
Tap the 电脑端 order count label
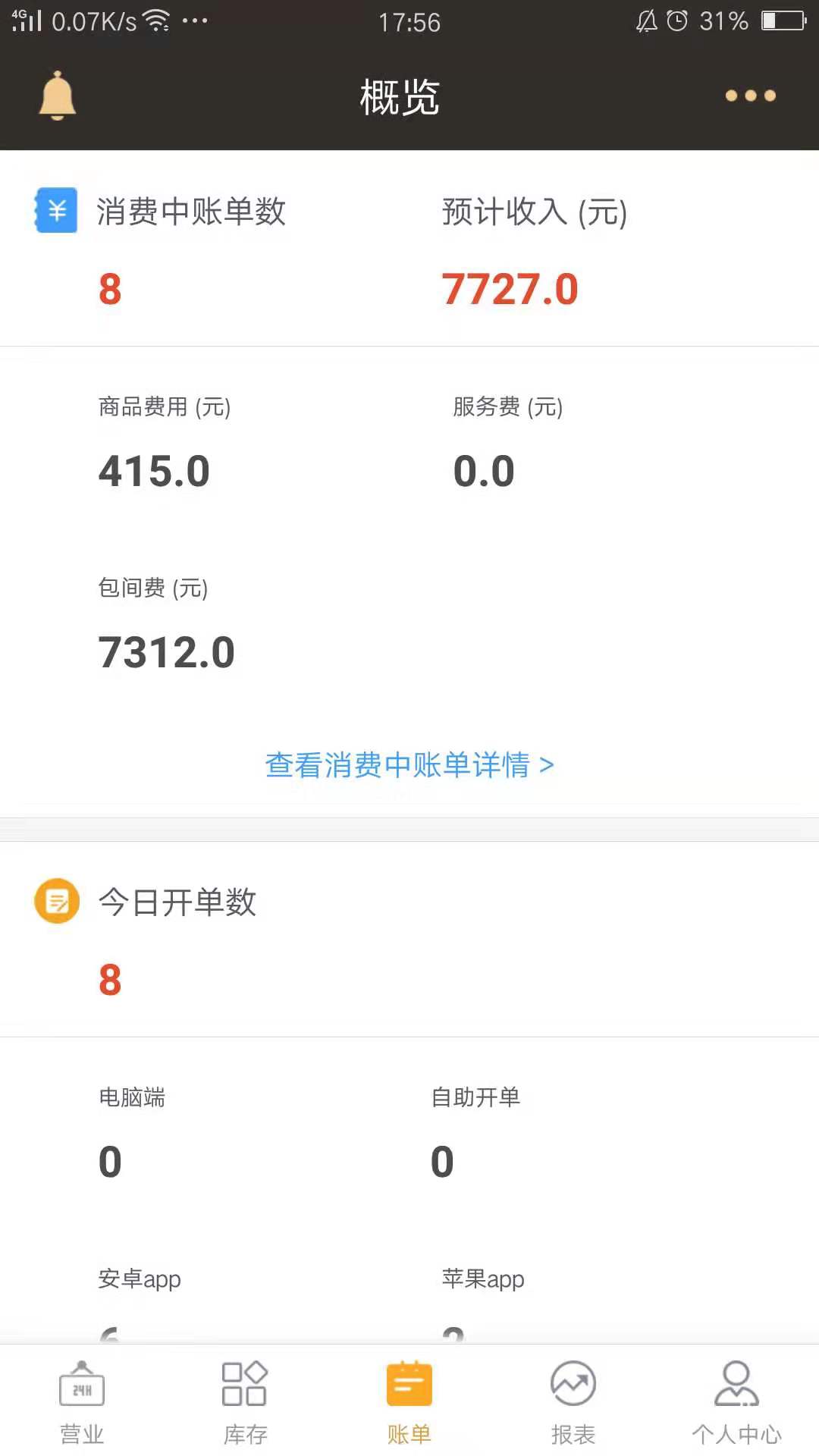click(x=132, y=1097)
